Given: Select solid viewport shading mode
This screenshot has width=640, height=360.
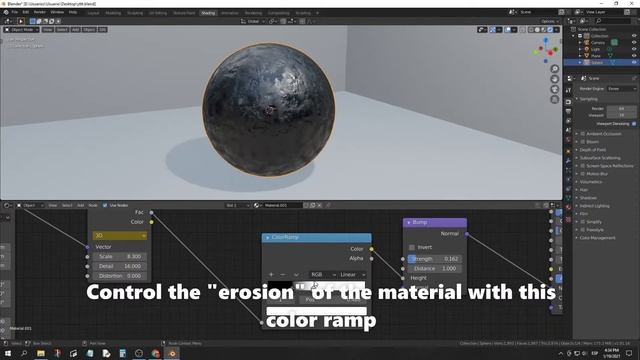Looking at the screenshot, I should click(x=537, y=30).
